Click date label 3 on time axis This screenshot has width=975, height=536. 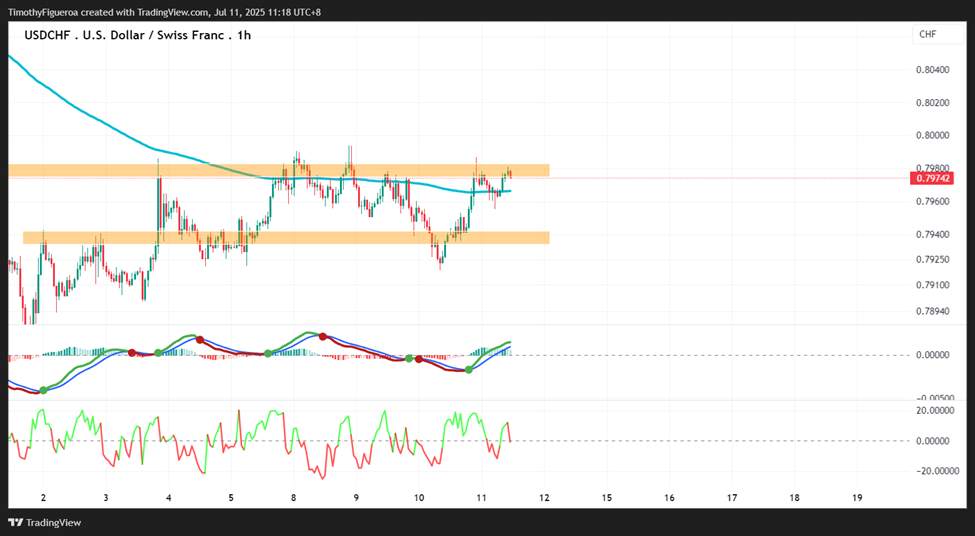point(106,498)
